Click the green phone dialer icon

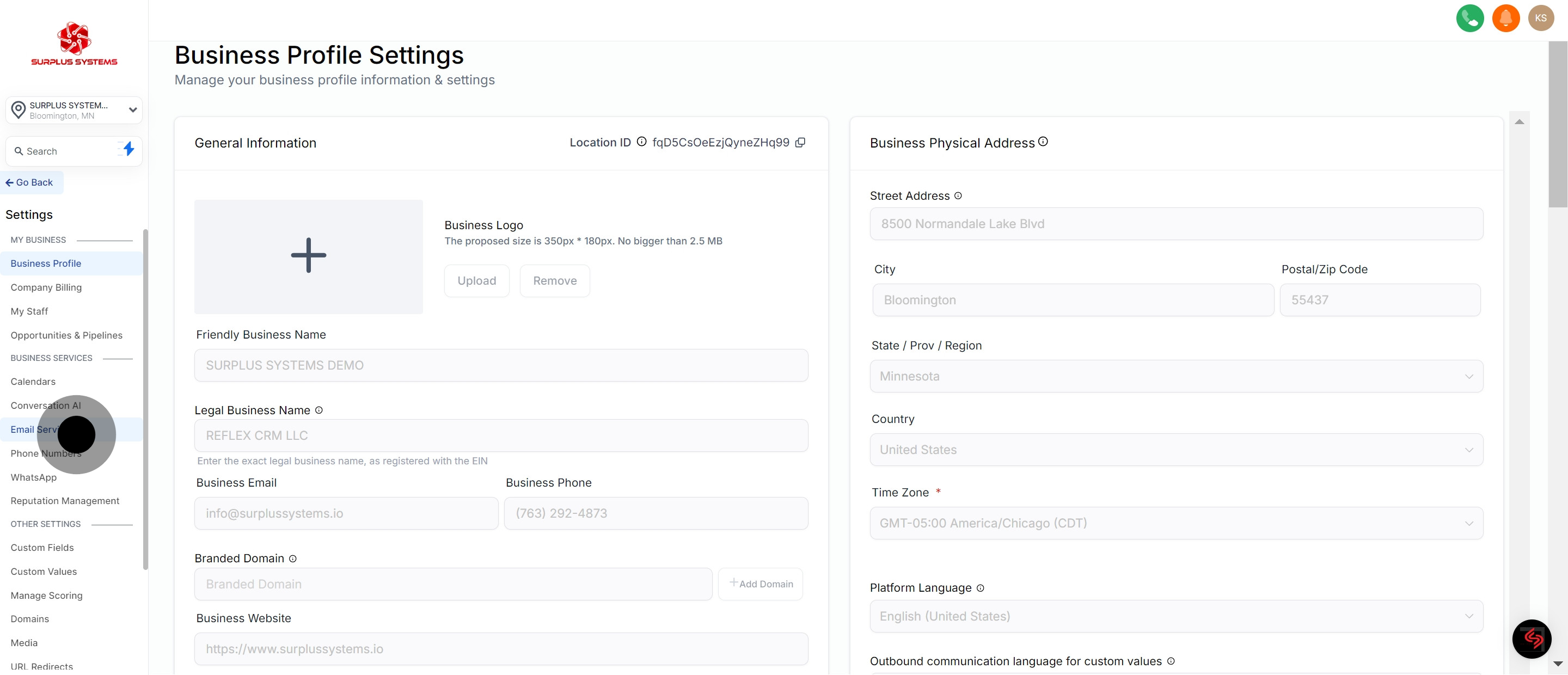[1469, 19]
